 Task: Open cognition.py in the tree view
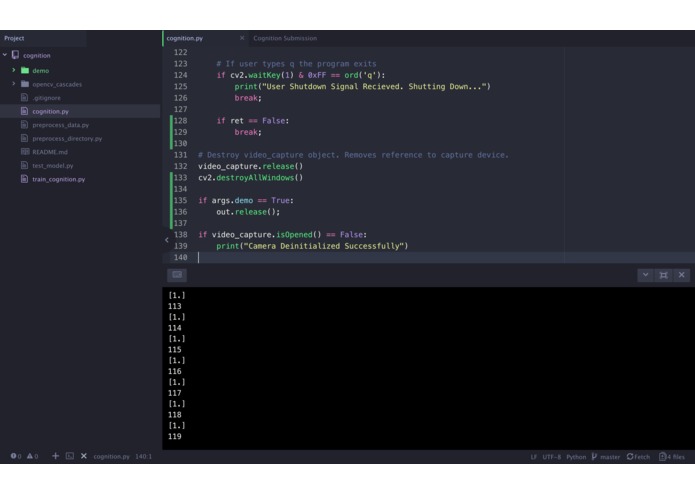[x=50, y=111]
